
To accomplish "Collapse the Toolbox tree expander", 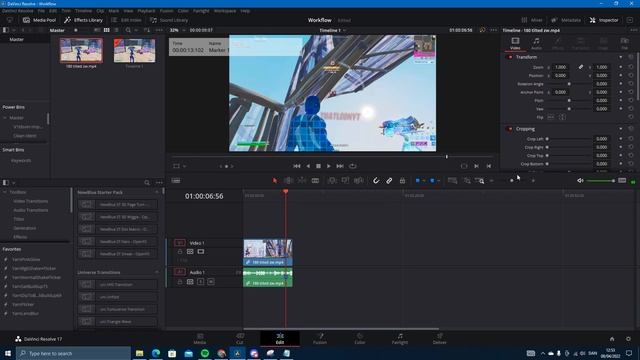I will pyautogui.click(x=5, y=192).
